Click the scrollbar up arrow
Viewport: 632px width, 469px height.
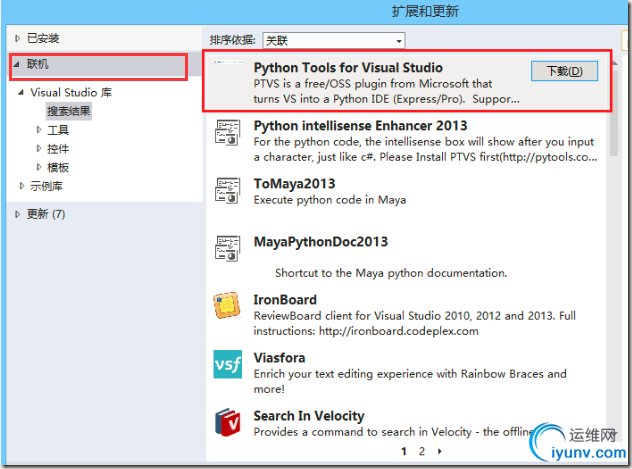[x=614, y=63]
